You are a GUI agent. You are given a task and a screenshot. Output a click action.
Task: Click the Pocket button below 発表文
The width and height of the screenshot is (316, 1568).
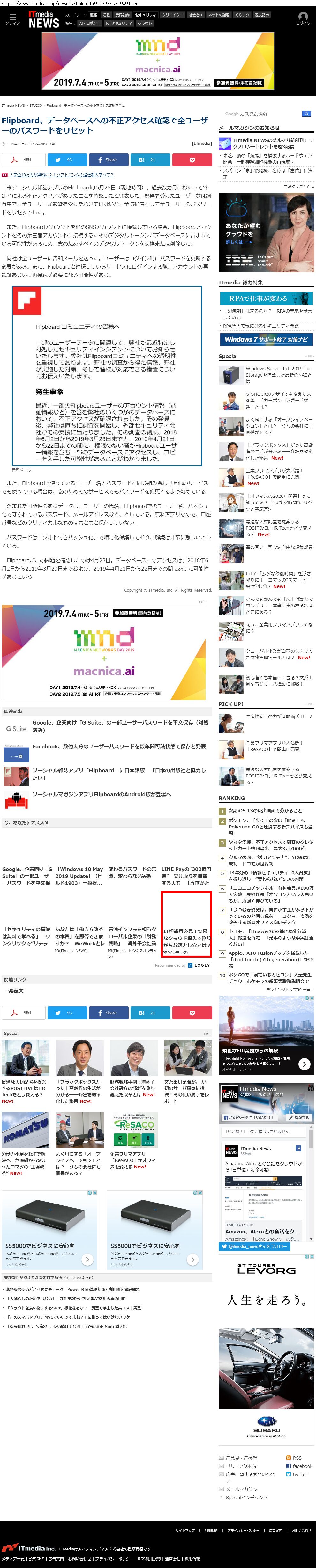(x=192, y=1012)
